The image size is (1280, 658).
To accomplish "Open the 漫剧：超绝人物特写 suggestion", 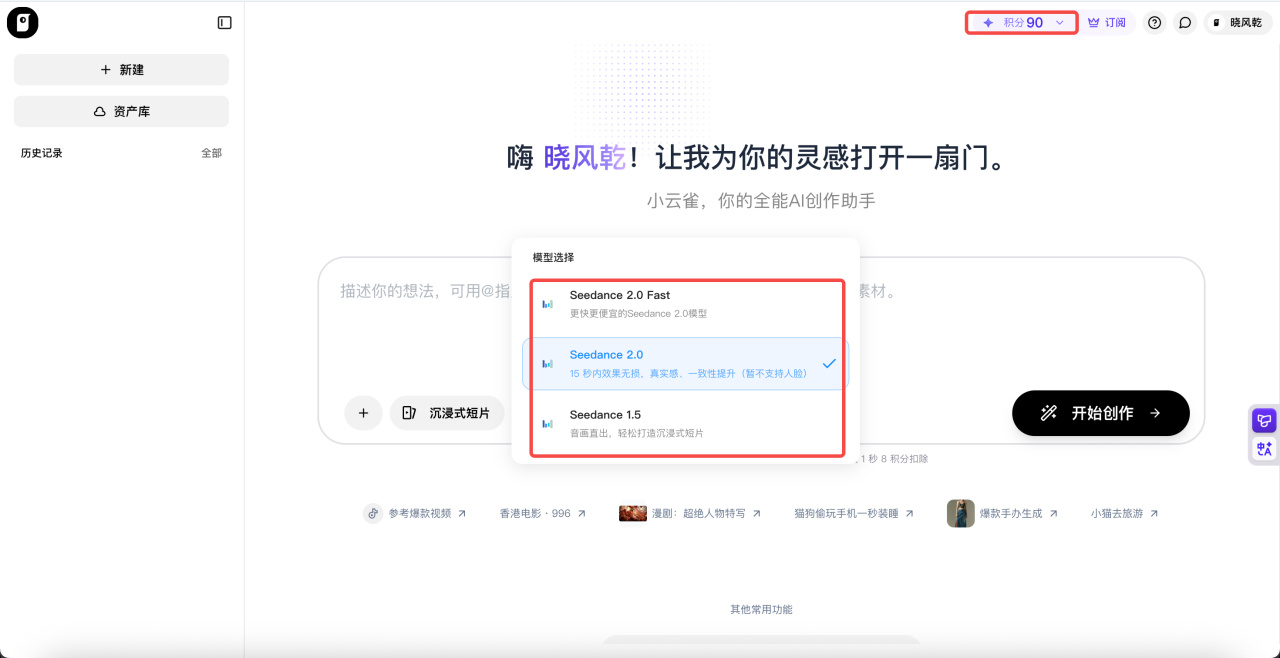I will pyautogui.click(x=690, y=513).
